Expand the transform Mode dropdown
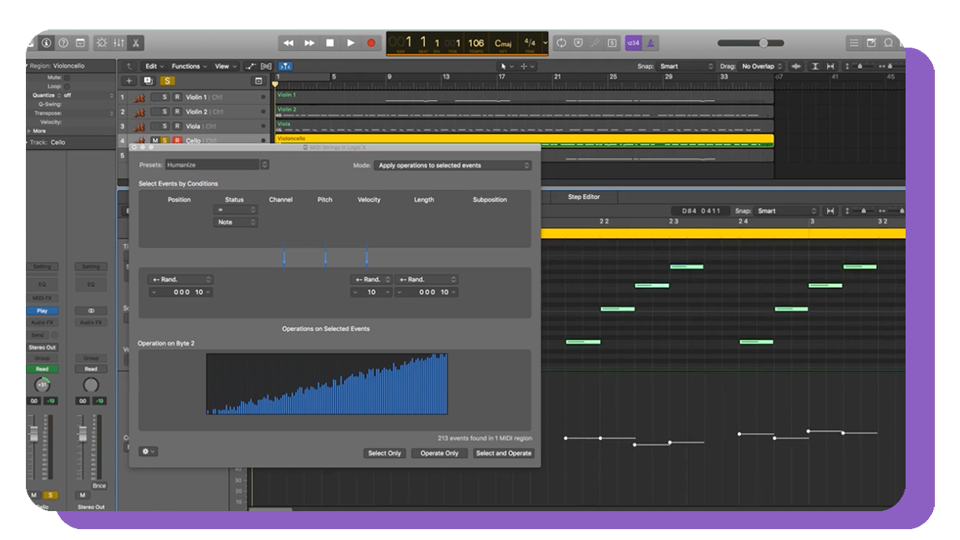960x540 pixels. tap(453, 165)
